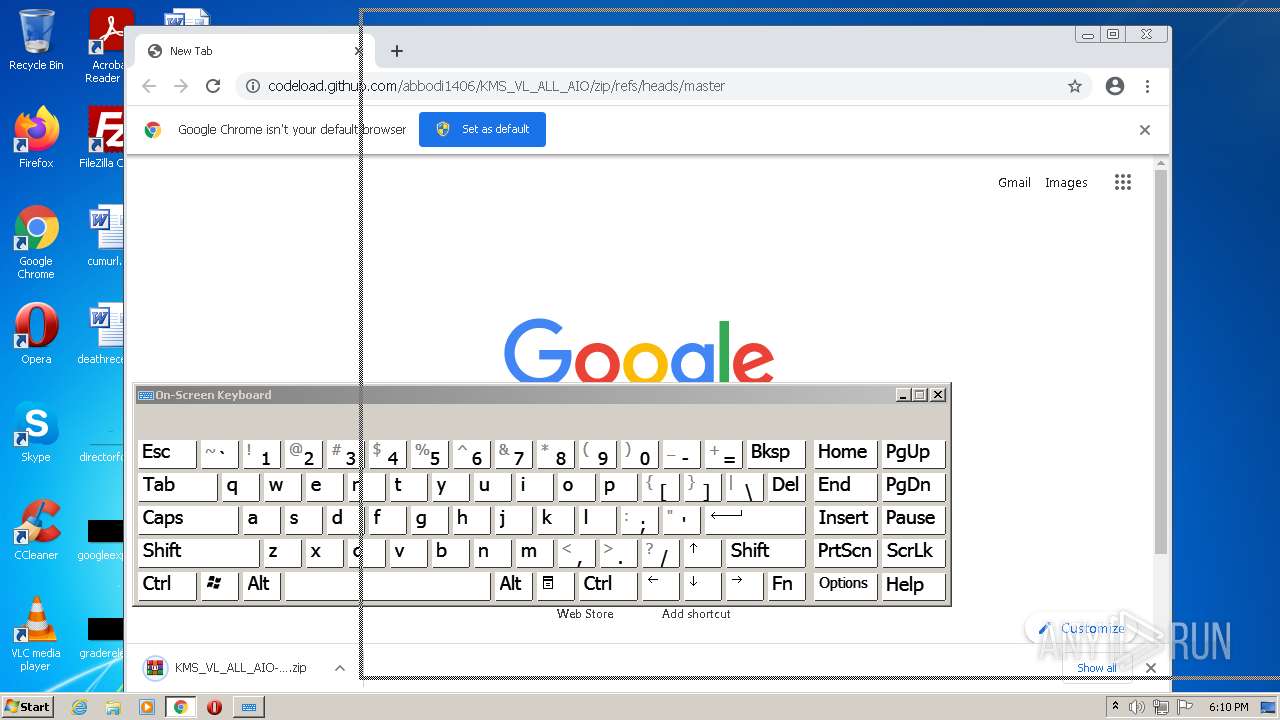Dismiss the default browser notification bar
The image size is (1280, 720).
[1145, 130]
